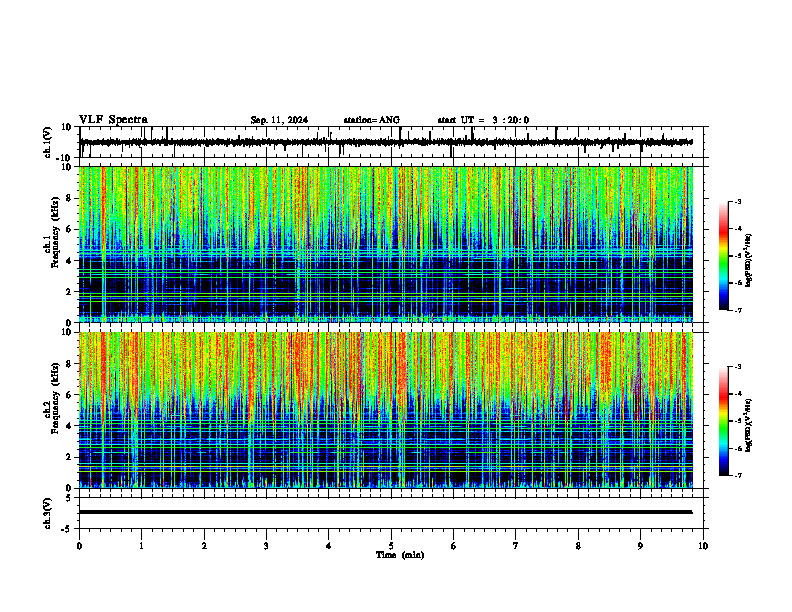792x612 pixels.
Task: Click the ch.1 waveform trace panel
Action: (x=391, y=142)
